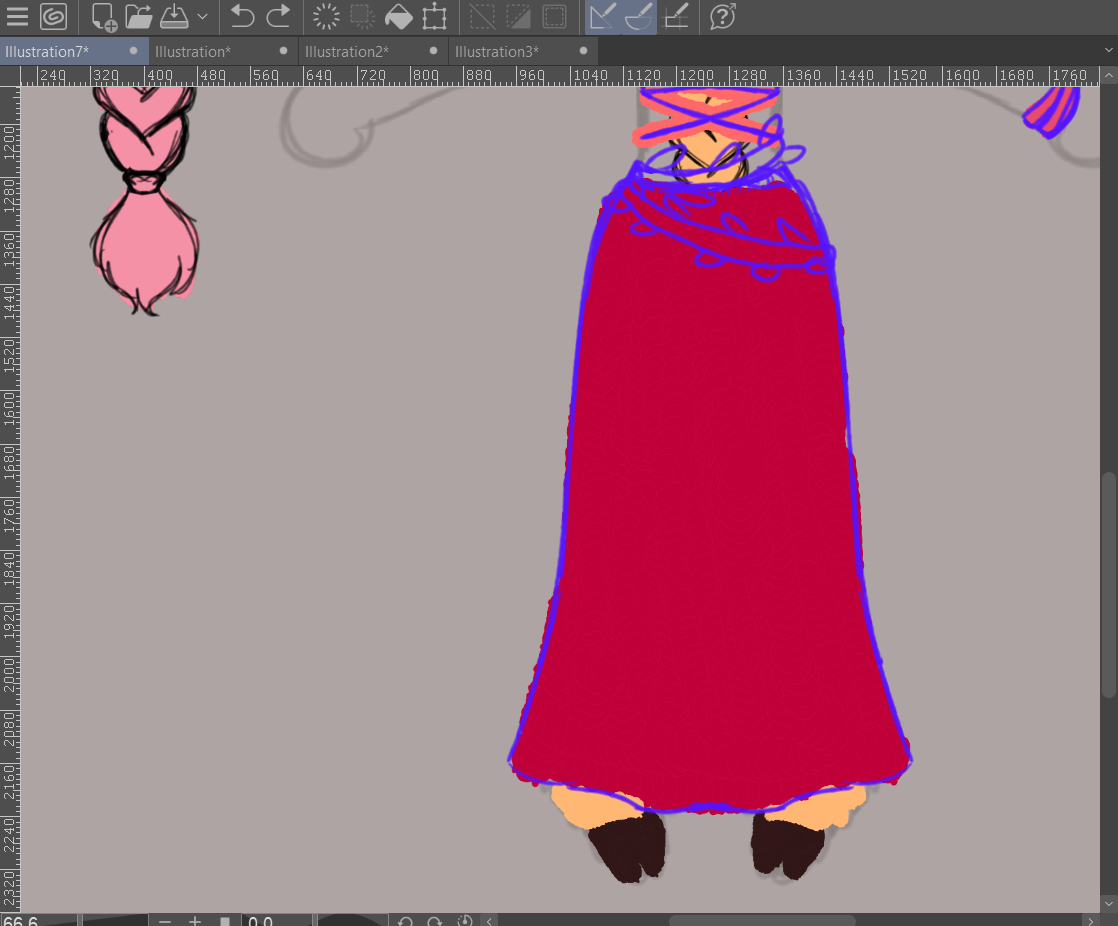Viewport: 1118px width, 926px height.
Task: Expand the save options dropdown arrow
Action: (x=202, y=17)
